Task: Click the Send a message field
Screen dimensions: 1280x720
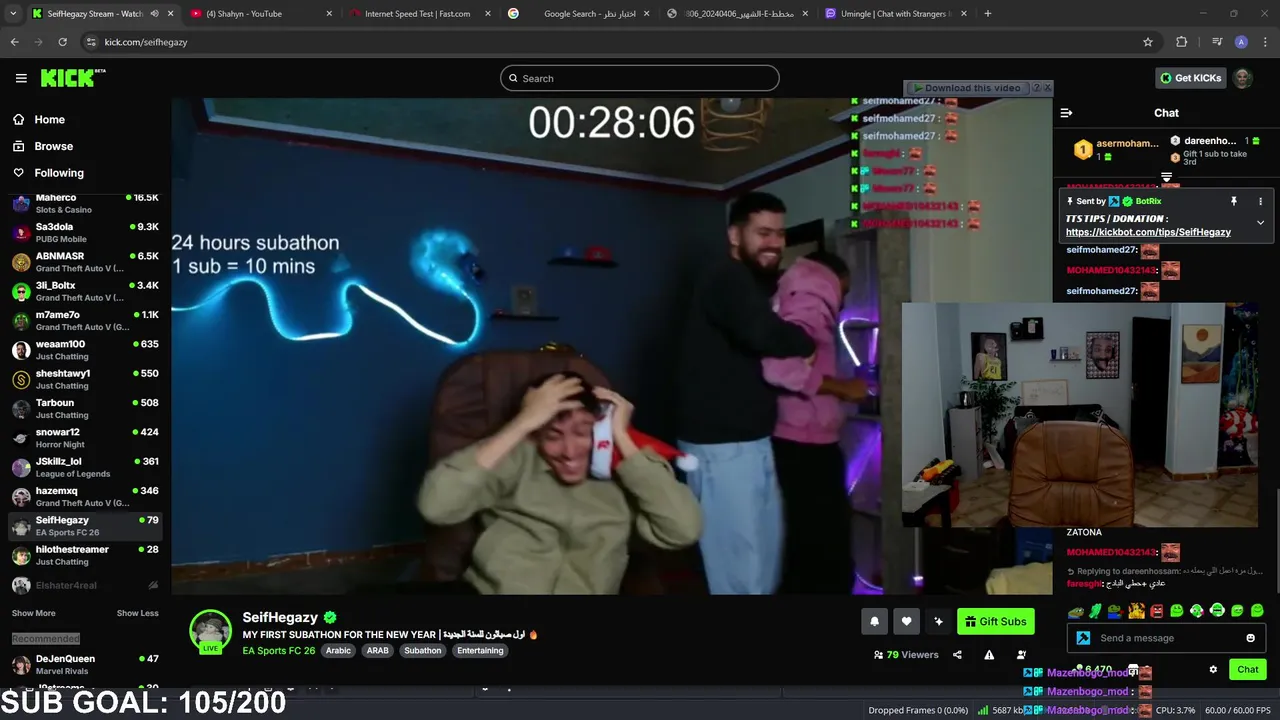Action: point(1165,638)
